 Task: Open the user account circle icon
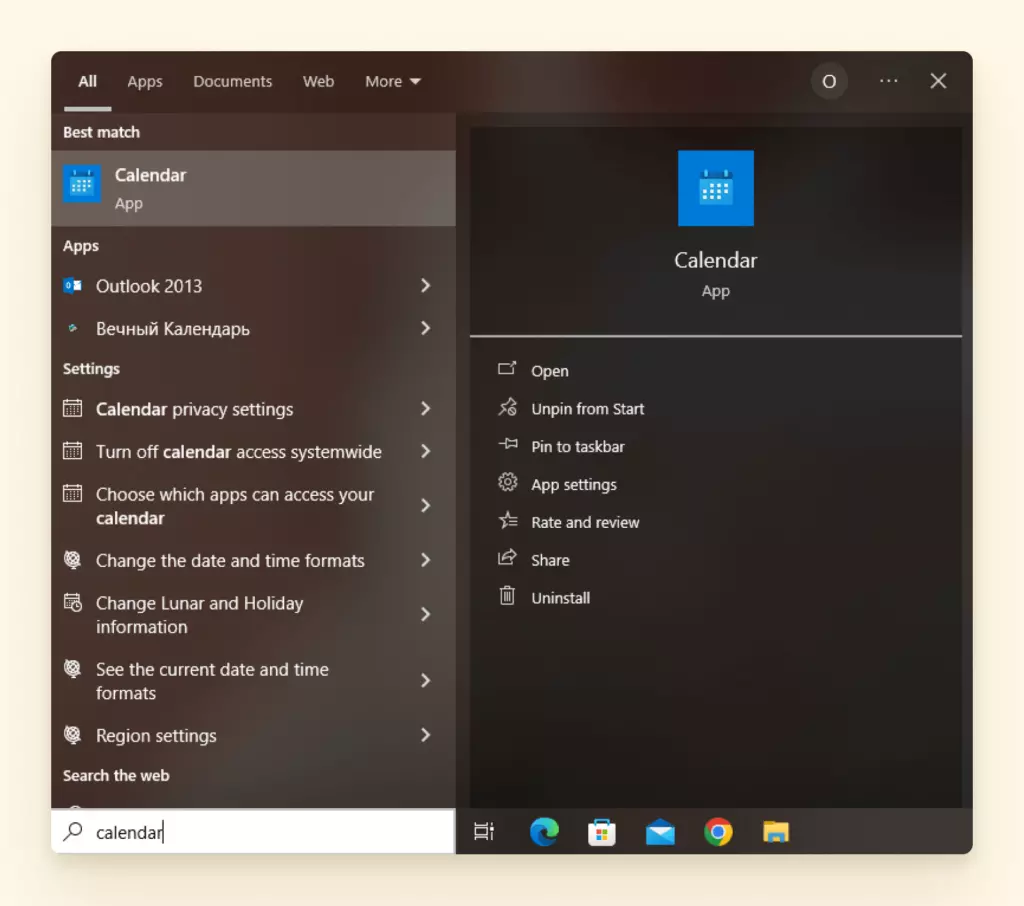(x=829, y=82)
